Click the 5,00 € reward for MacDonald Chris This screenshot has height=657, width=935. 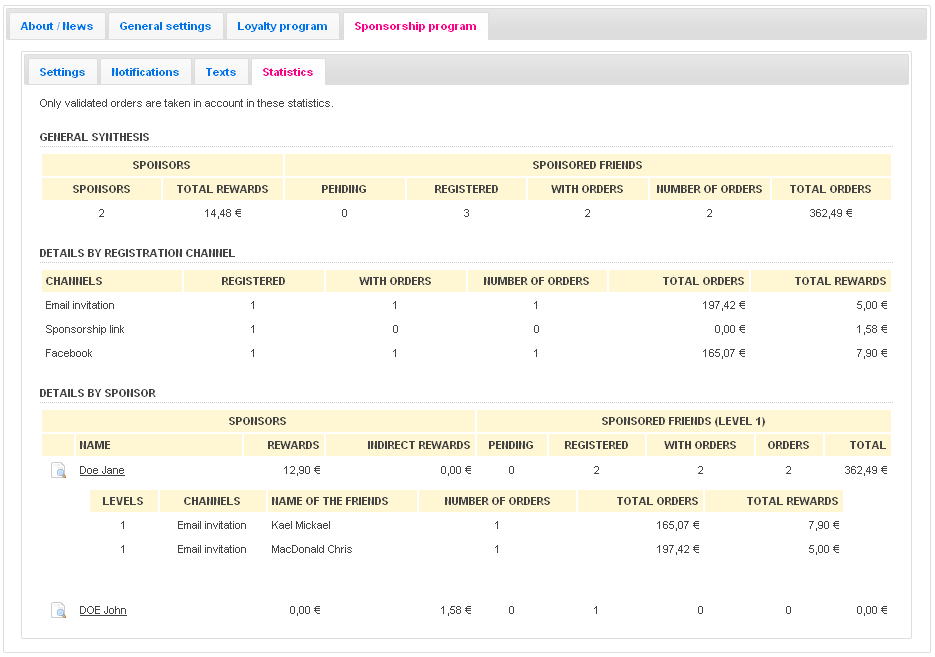click(823, 549)
